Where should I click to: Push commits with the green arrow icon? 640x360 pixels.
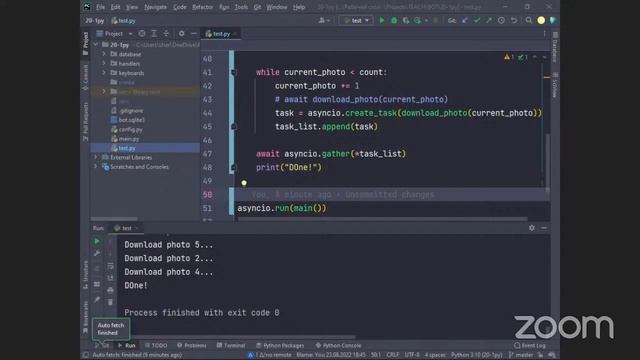tap(489, 20)
